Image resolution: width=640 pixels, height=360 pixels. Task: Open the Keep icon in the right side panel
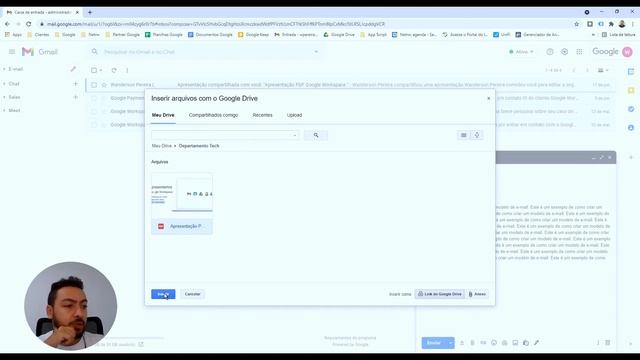tap(631, 90)
